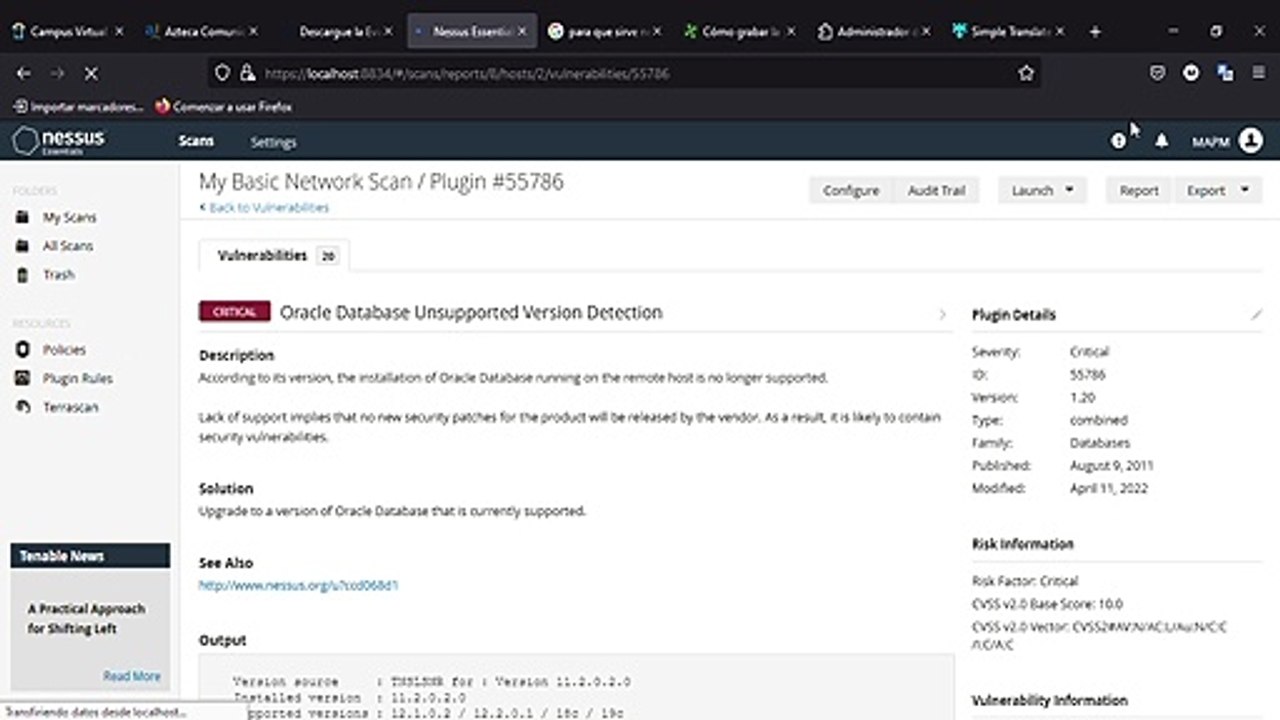Open the Settings menu in Nessus header
The image size is (1280, 720).
pos(273,142)
